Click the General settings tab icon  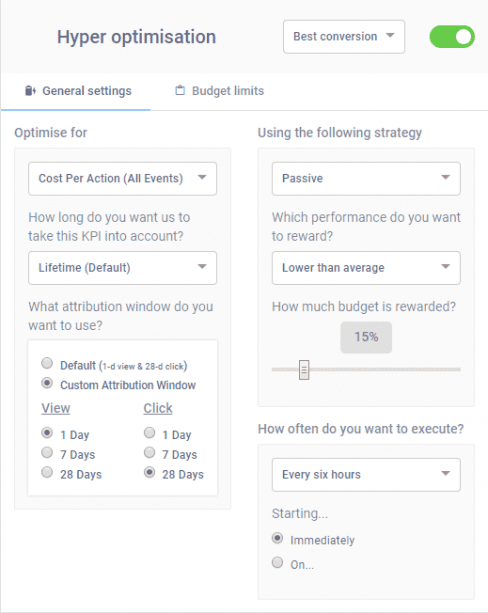pyautogui.click(x=30, y=91)
